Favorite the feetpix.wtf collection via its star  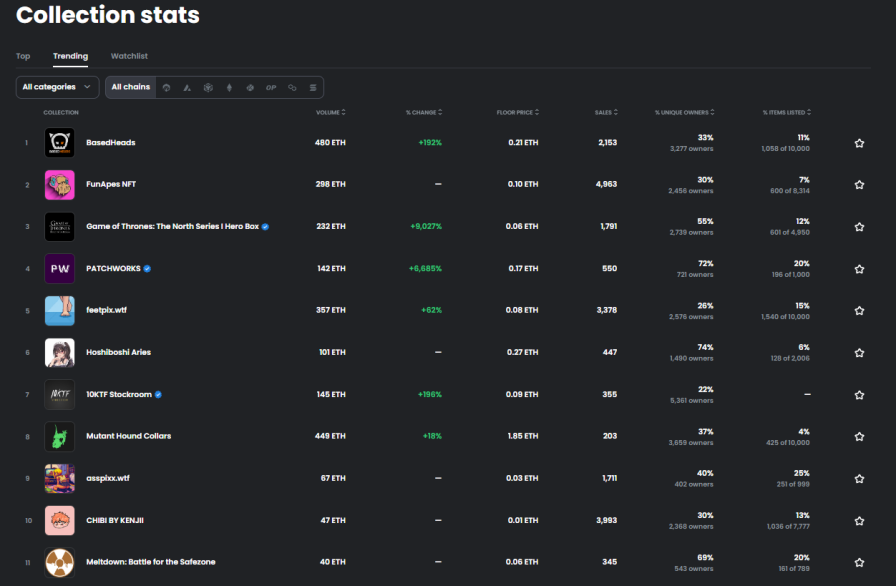[x=859, y=310]
